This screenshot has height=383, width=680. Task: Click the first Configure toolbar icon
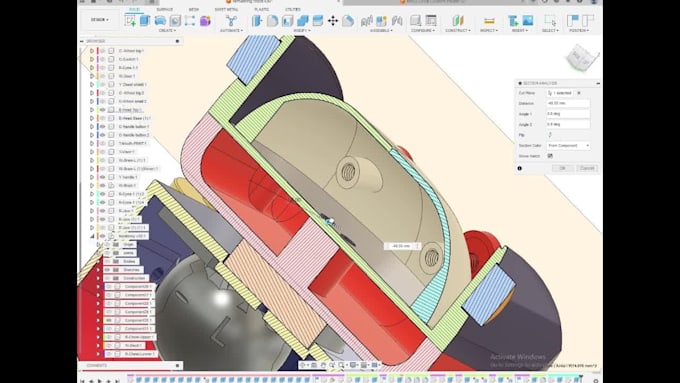[x=415, y=20]
